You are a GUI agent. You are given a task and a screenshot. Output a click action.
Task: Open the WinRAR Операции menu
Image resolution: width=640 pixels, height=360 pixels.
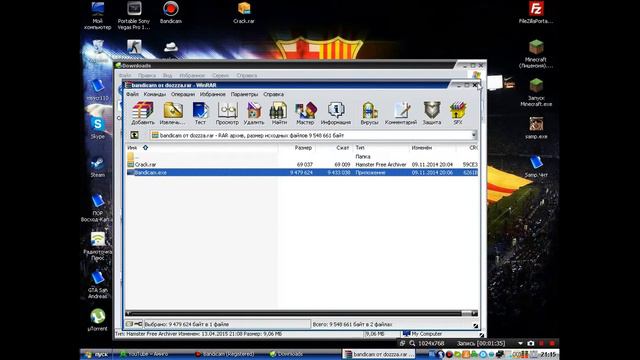(182, 94)
